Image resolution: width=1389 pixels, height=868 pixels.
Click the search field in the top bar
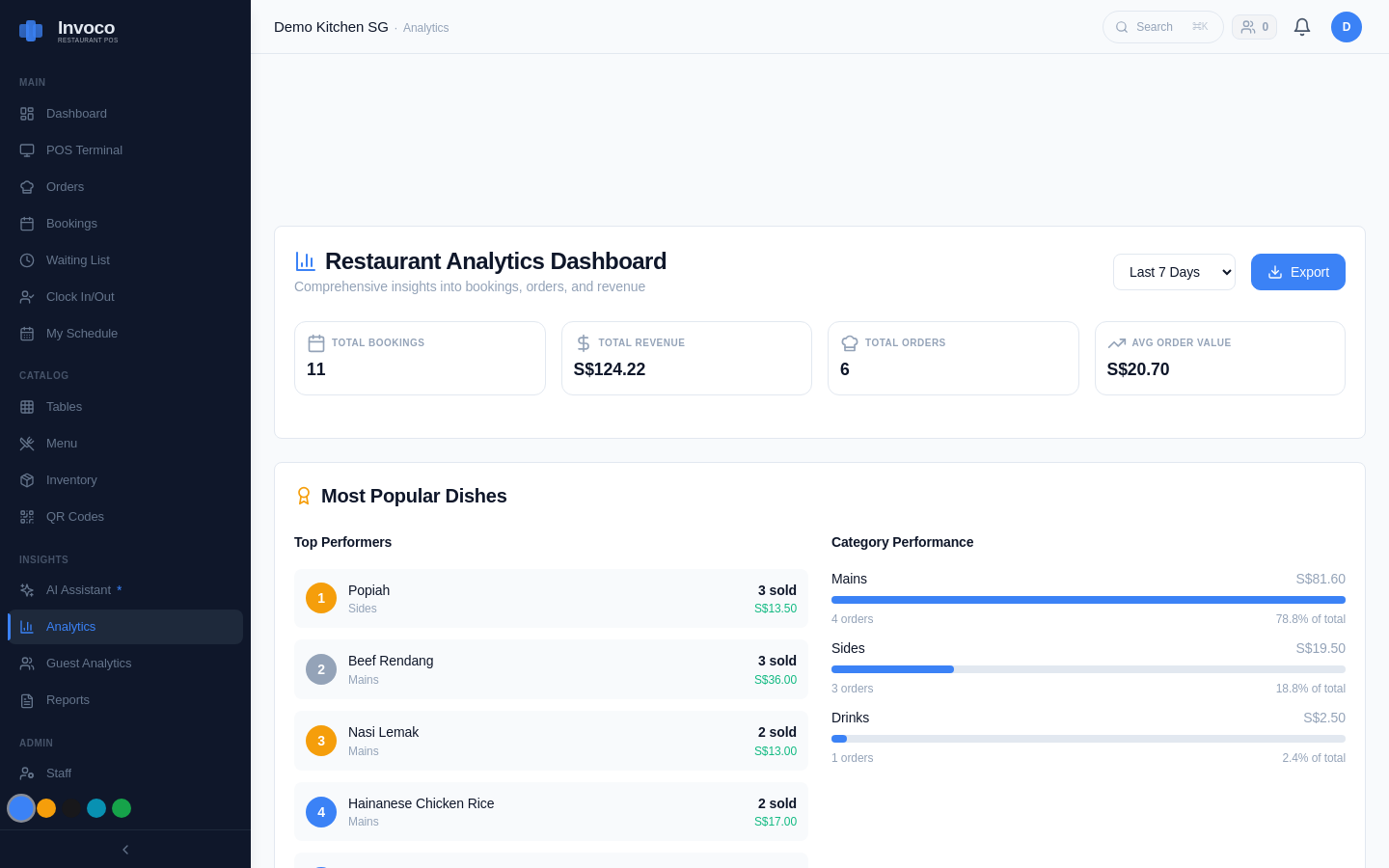pyautogui.click(x=1162, y=26)
